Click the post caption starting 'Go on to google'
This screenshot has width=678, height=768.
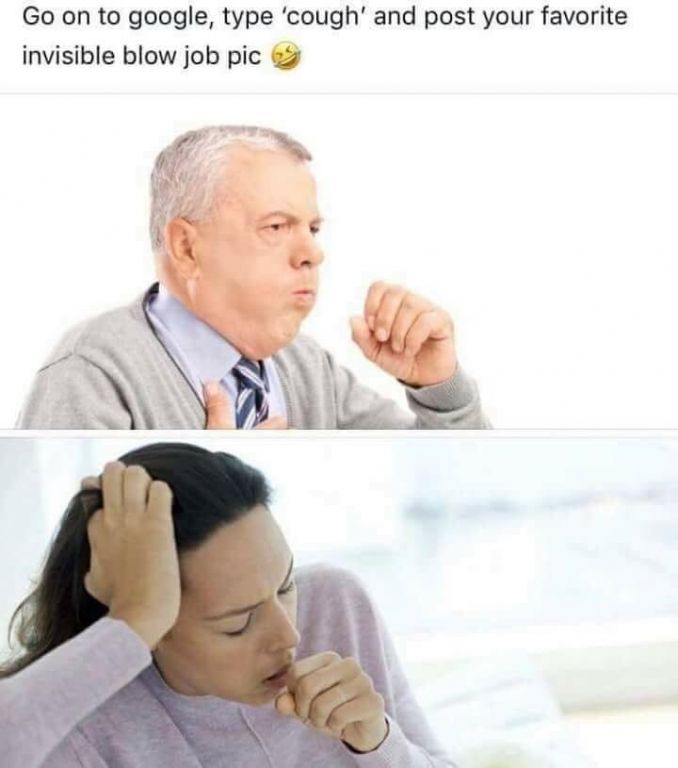pyautogui.click(x=324, y=37)
